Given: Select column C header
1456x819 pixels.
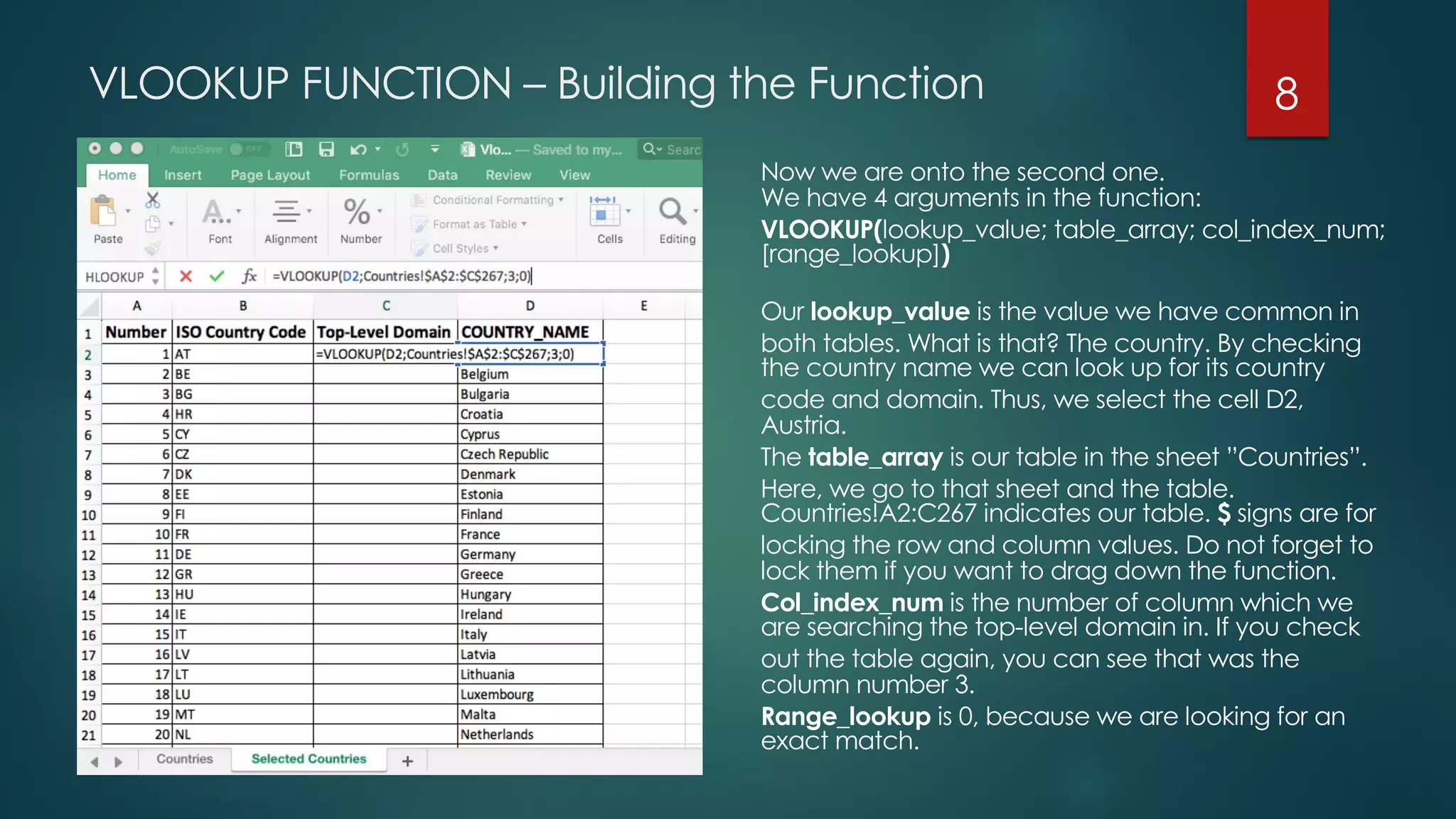Looking at the screenshot, I should click(386, 306).
